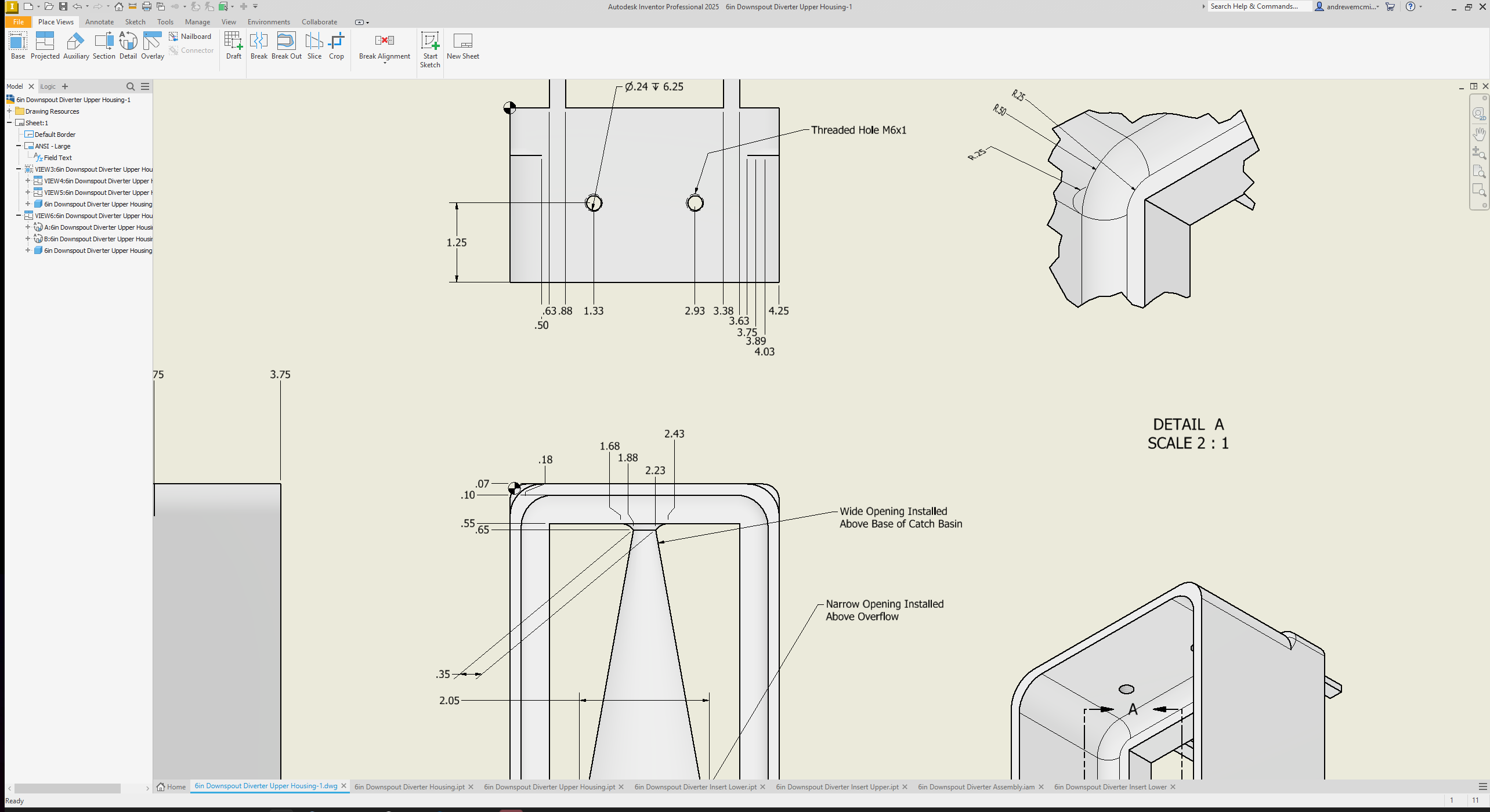Collapse the ANSI - Large node
This screenshot has height=812, width=1490.
point(19,146)
